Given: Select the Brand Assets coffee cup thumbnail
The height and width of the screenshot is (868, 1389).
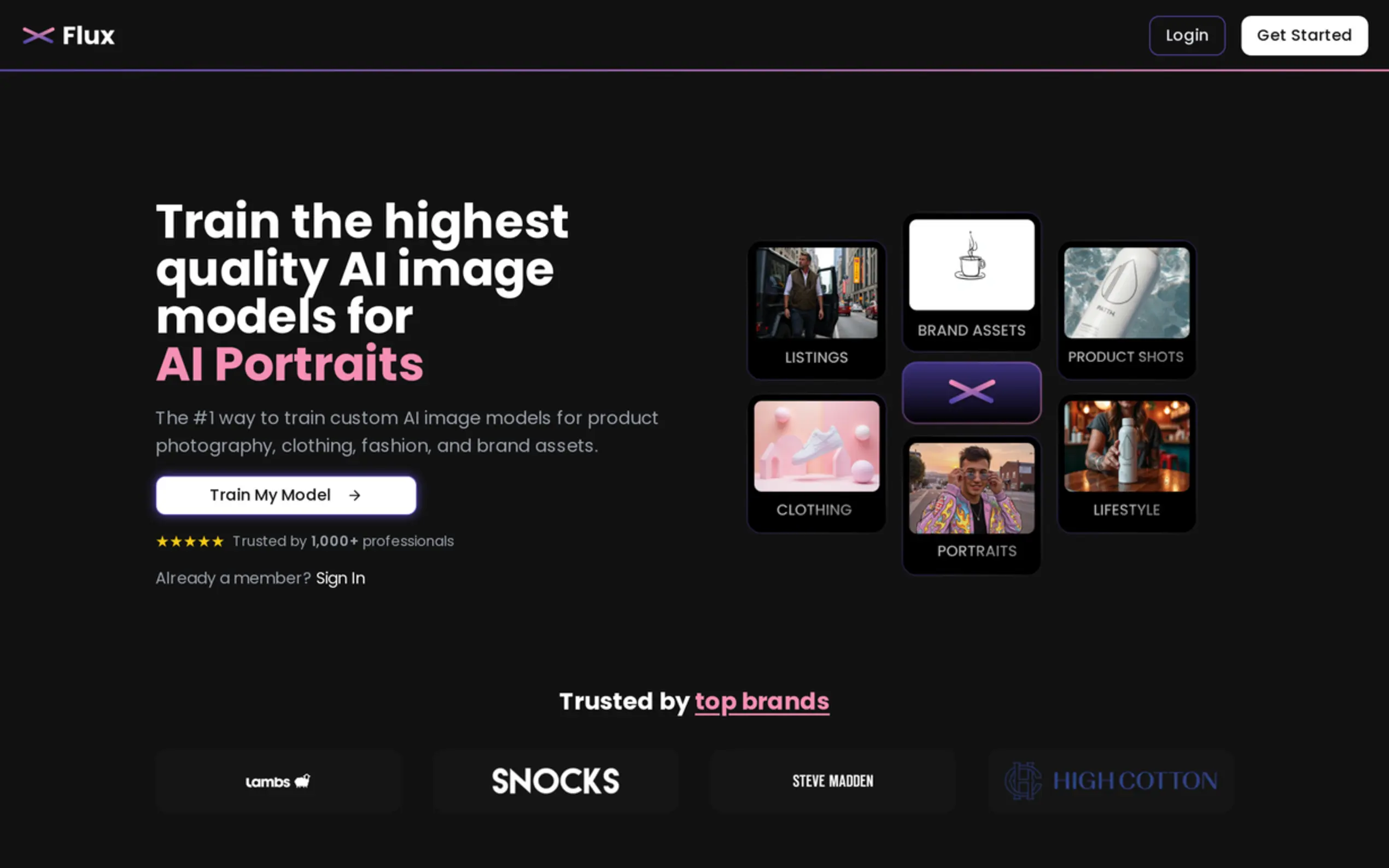Looking at the screenshot, I should click(x=972, y=265).
